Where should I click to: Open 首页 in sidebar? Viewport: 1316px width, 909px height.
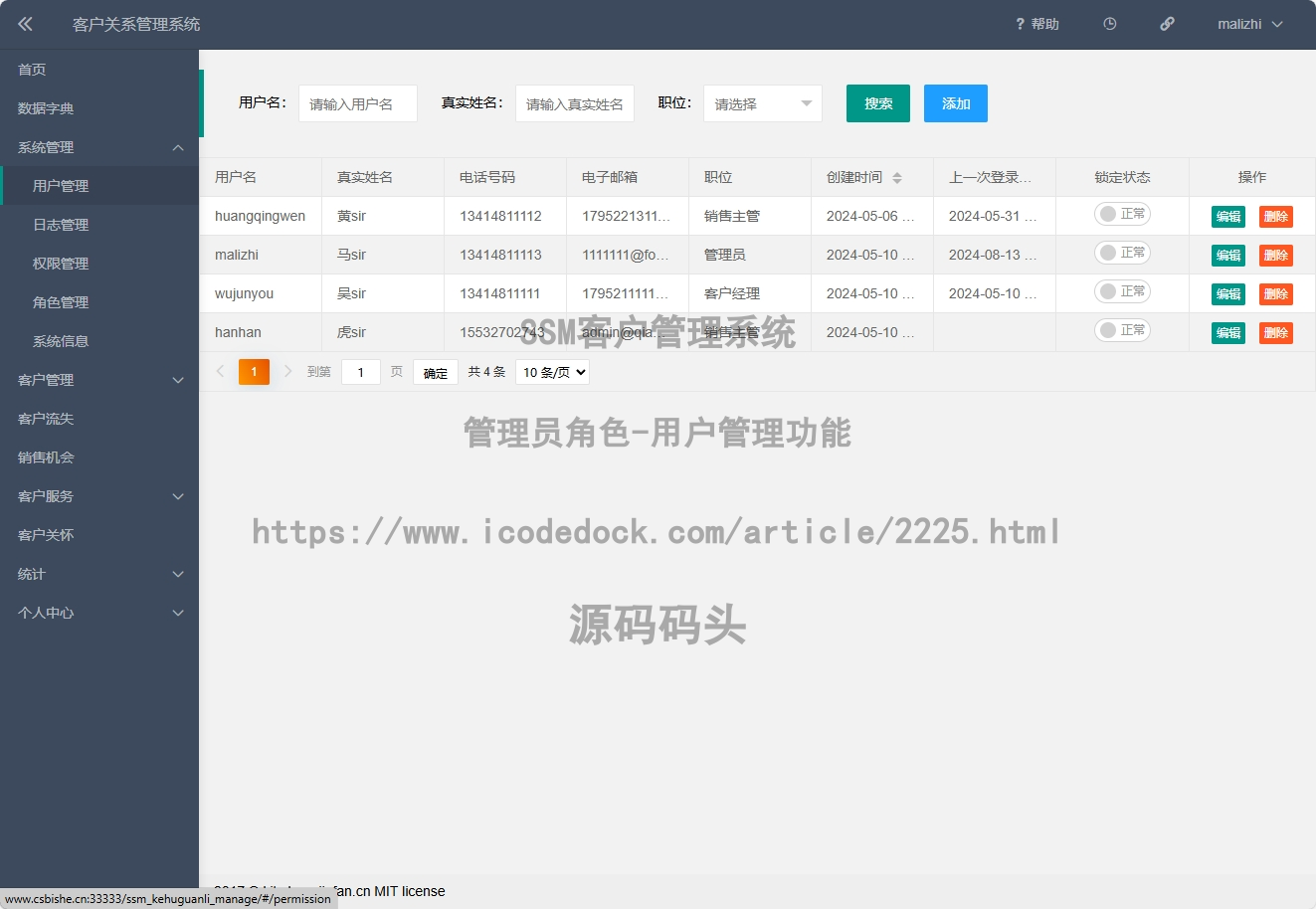(x=99, y=70)
